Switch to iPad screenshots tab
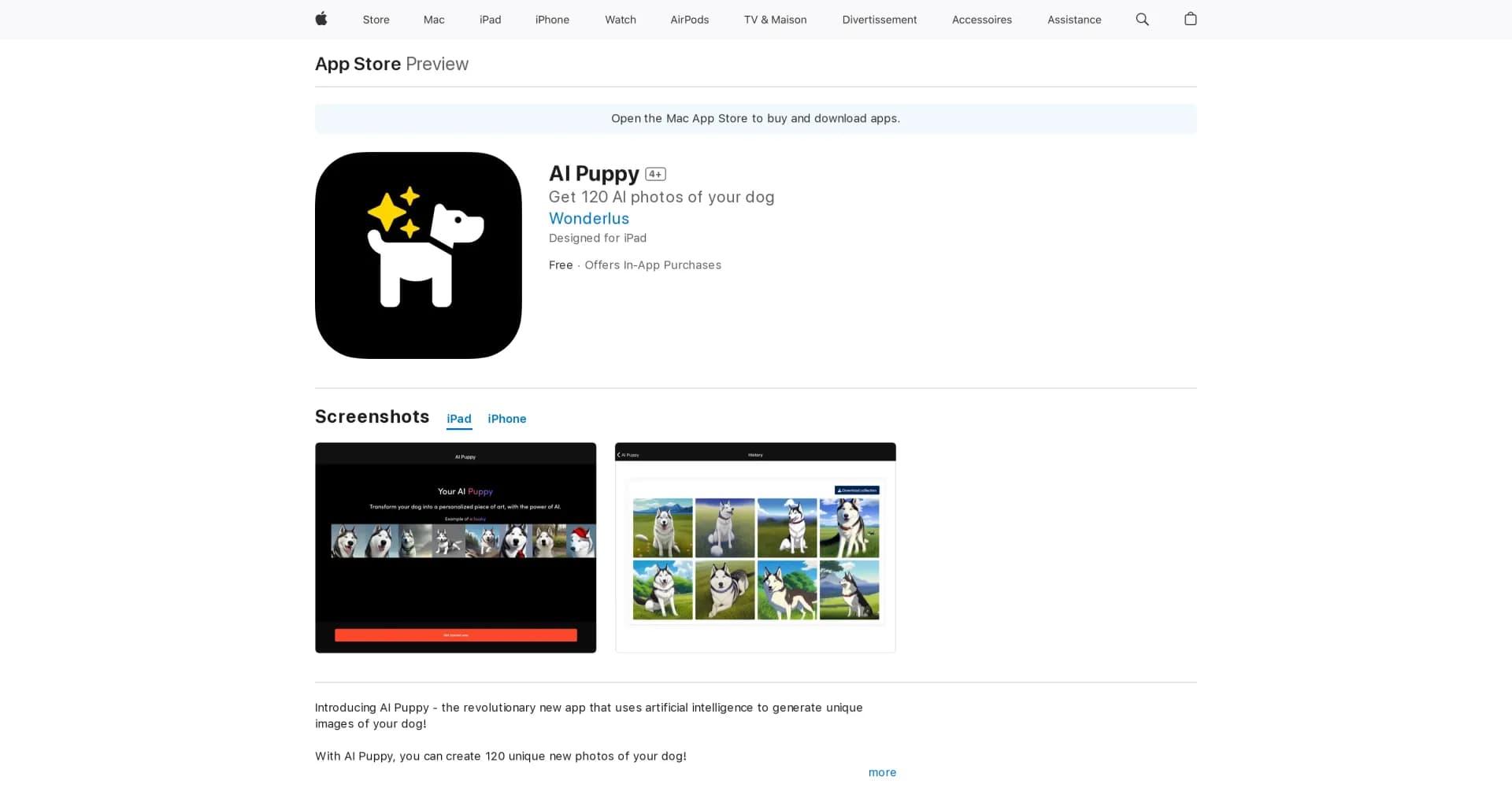Viewport: 1512px width, 788px height. pyautogui.click(x=459, y=419)
